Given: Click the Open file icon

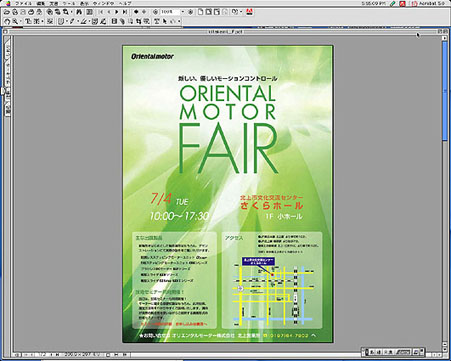Looking at the screenshot, I should point(7,12).
